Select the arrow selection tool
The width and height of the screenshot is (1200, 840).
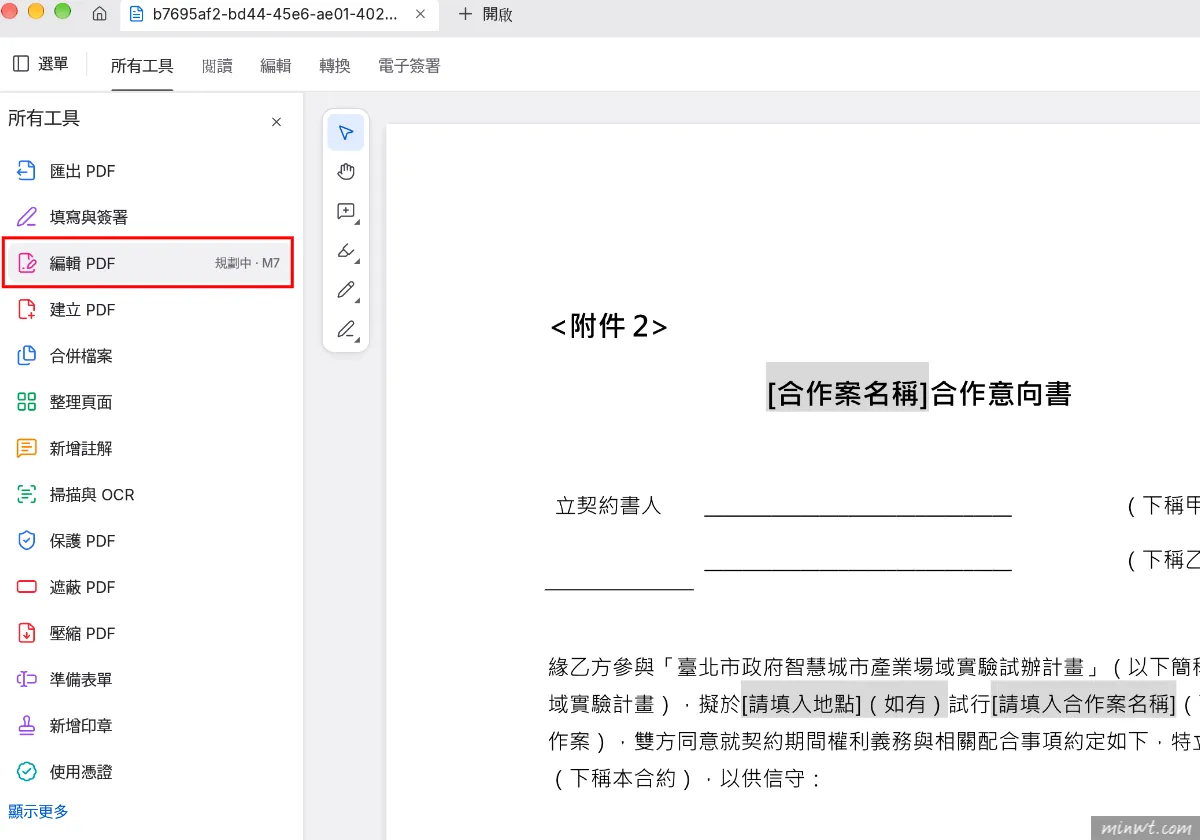[346, 133]
